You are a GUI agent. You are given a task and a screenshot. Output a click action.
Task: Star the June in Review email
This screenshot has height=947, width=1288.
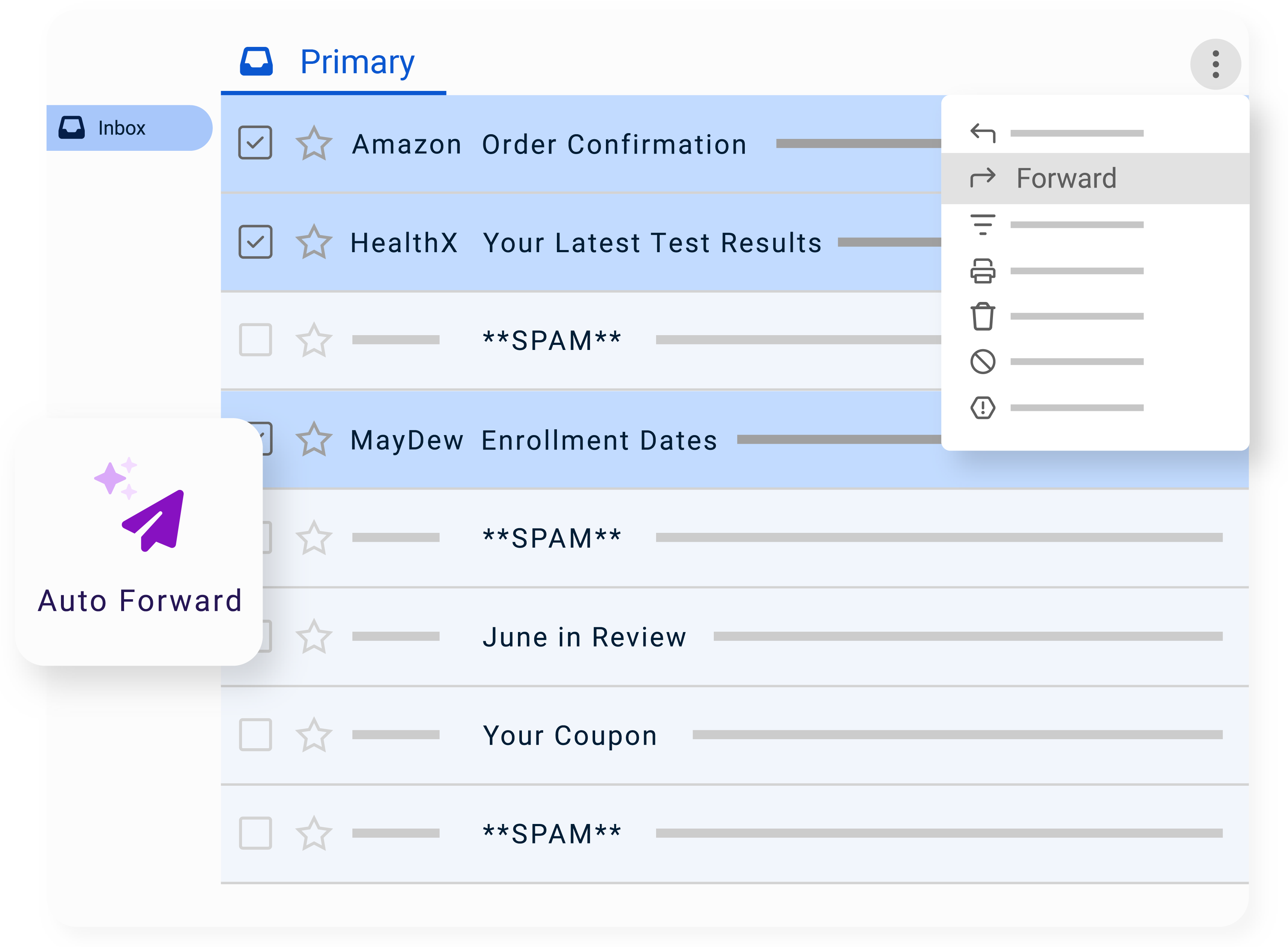[x=314, y=636]
